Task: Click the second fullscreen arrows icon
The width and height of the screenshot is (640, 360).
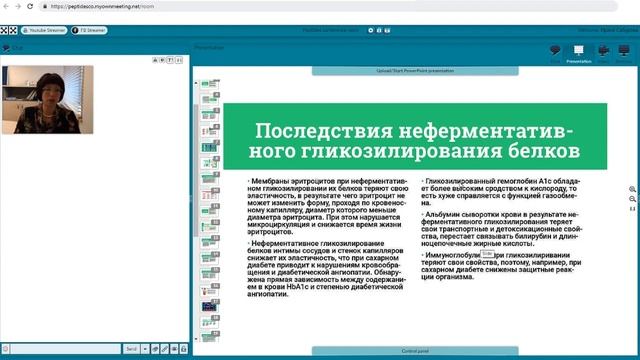Action: coord(13,30)
